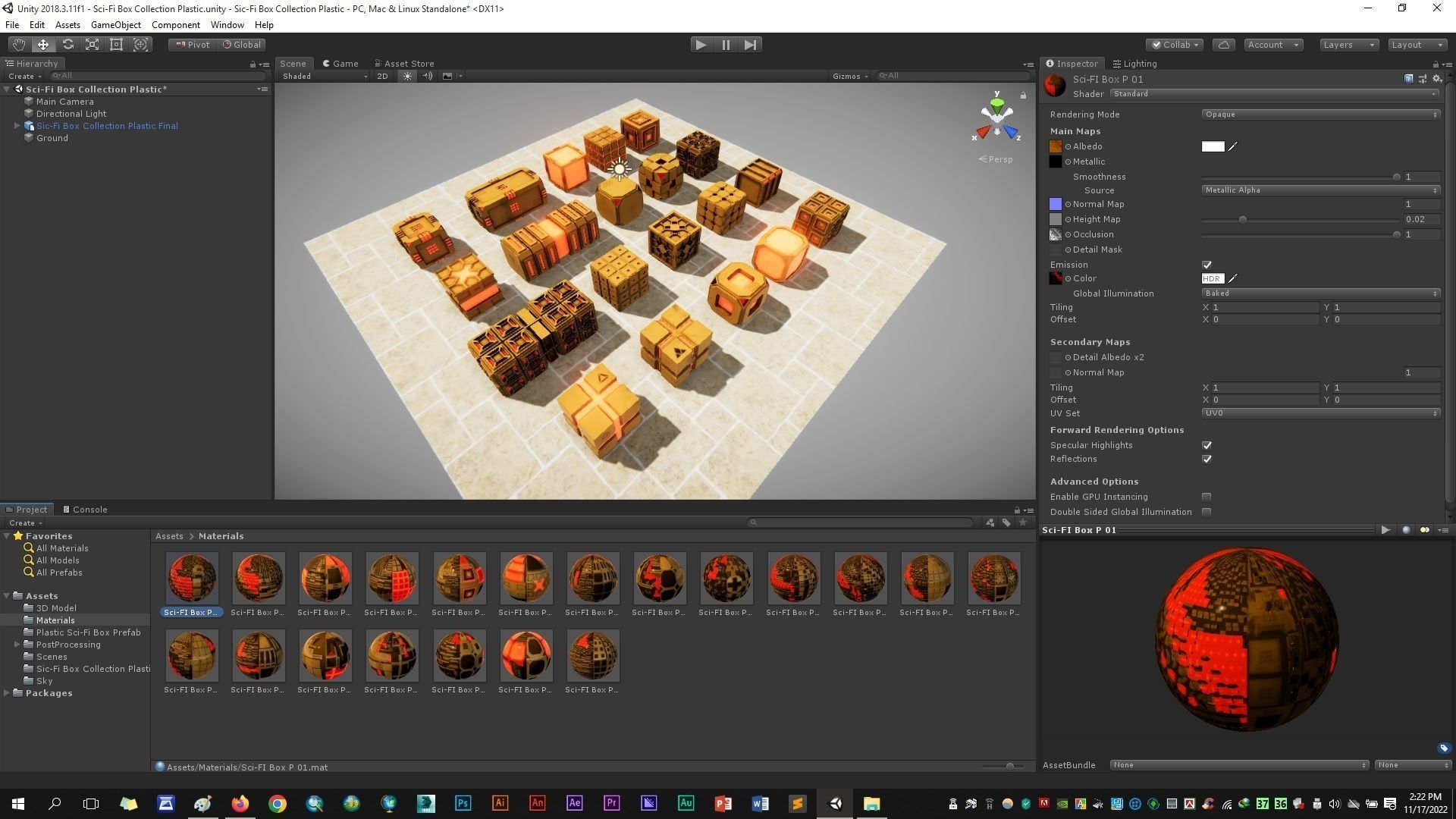The width and height of the screenshot is (1456, 819).
Task: Toggle scene lighting sun icon
Action: coord(407,76)
